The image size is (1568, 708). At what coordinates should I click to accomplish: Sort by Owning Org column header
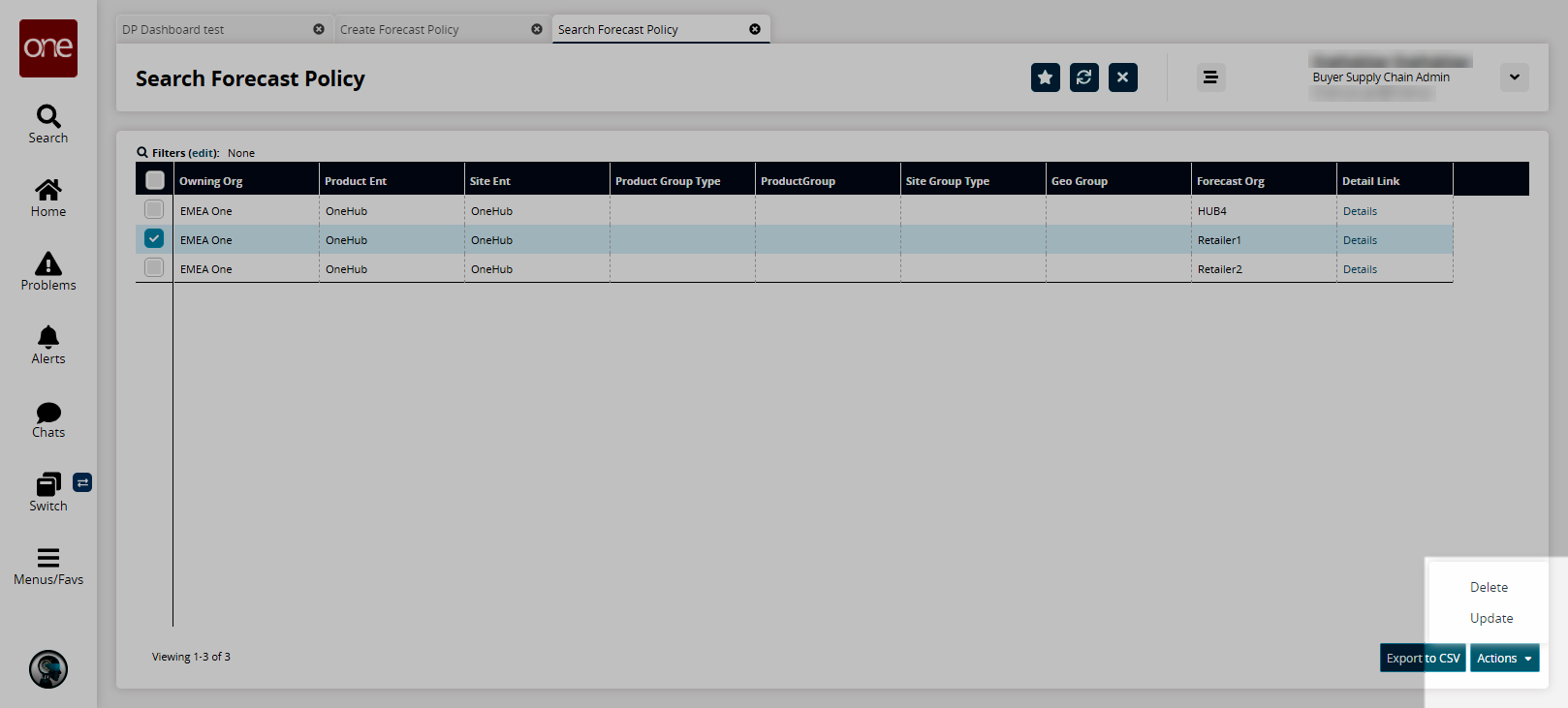[x=247, y=181]
